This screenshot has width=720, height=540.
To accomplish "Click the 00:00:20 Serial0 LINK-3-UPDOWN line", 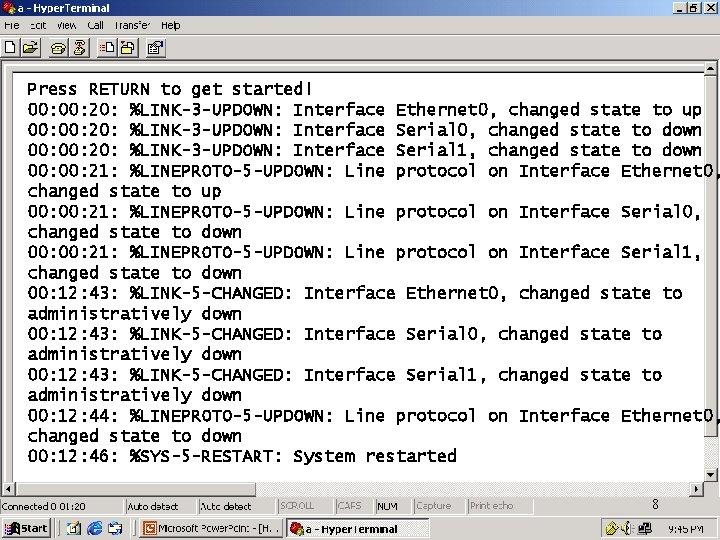I will (x=365, y=130).
